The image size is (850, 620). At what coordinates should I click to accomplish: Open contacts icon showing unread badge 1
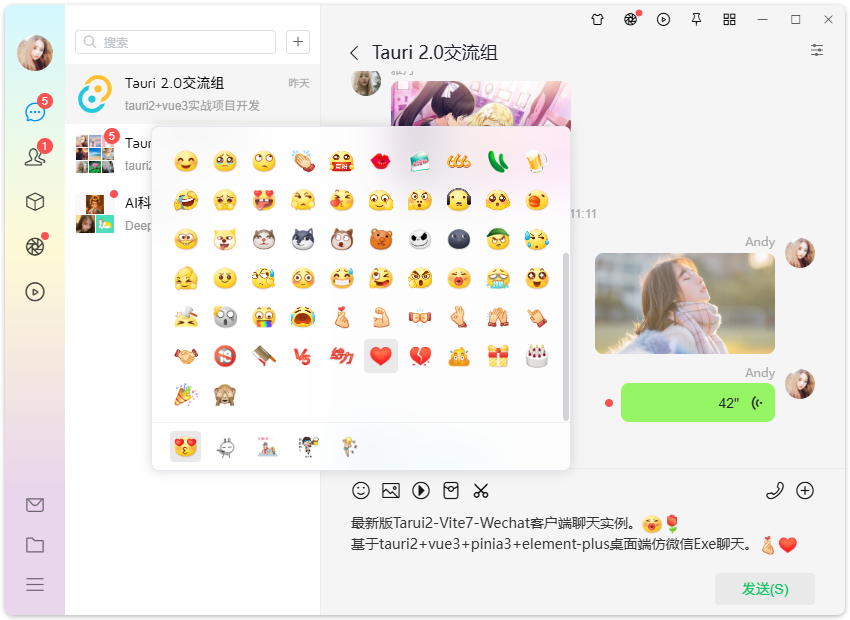[x=35, y=153]
